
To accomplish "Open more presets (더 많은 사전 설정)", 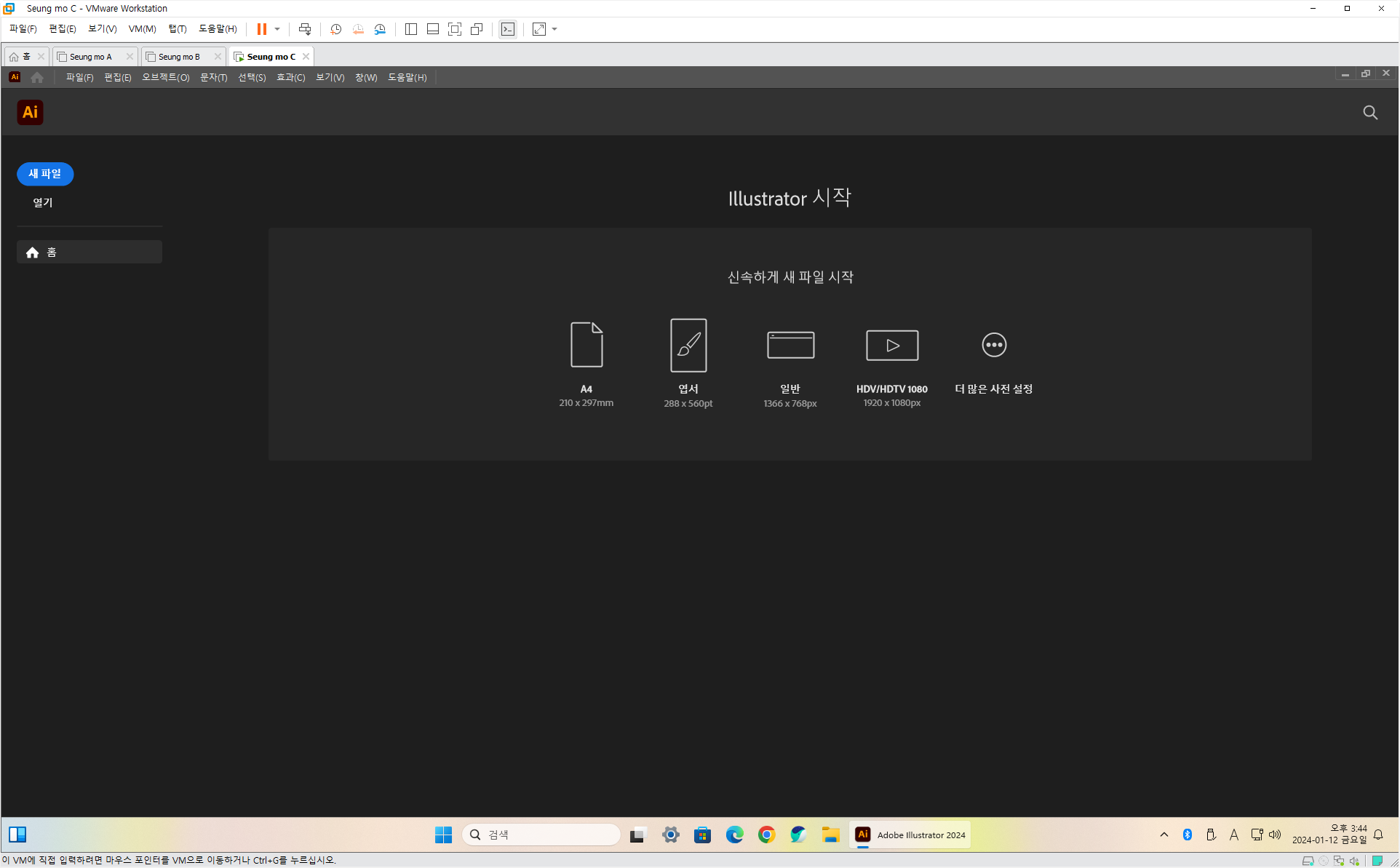I will coord(993,345).
